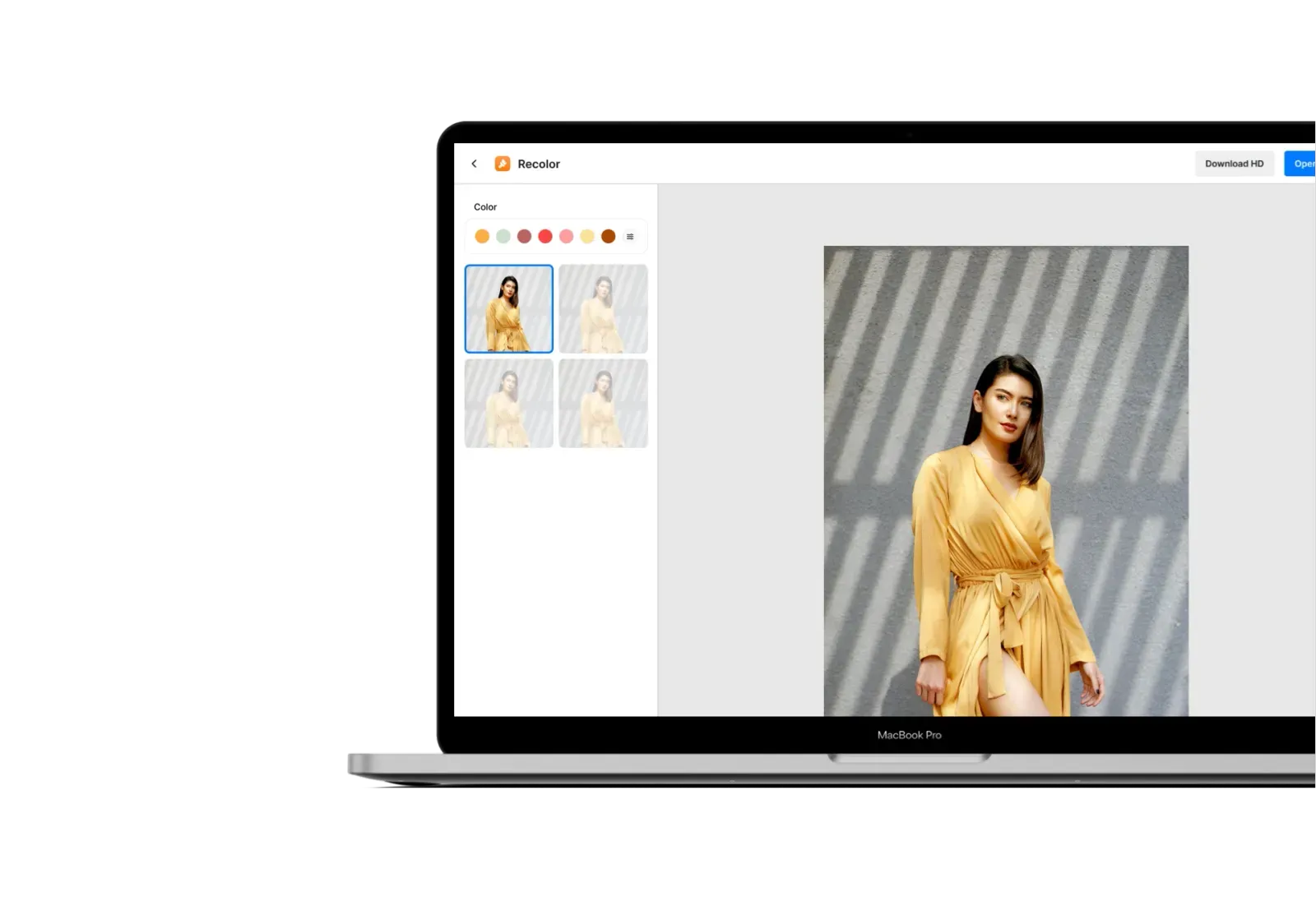
Task: Select the bright red color swatch
Action: click(x=545, y=236)
